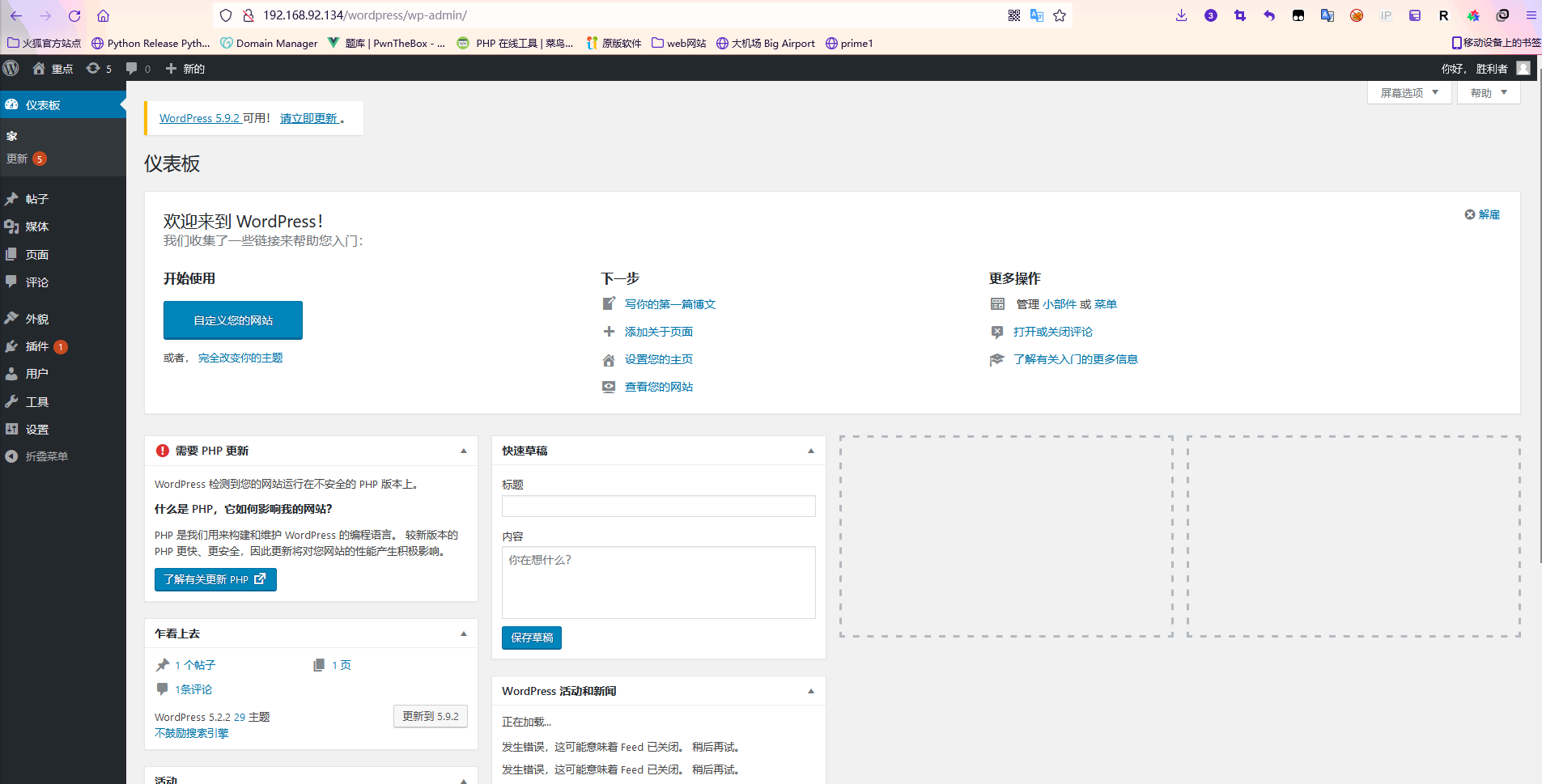
Task: Click the 自定义您的网站 button
Action: (x=233, y=320)
